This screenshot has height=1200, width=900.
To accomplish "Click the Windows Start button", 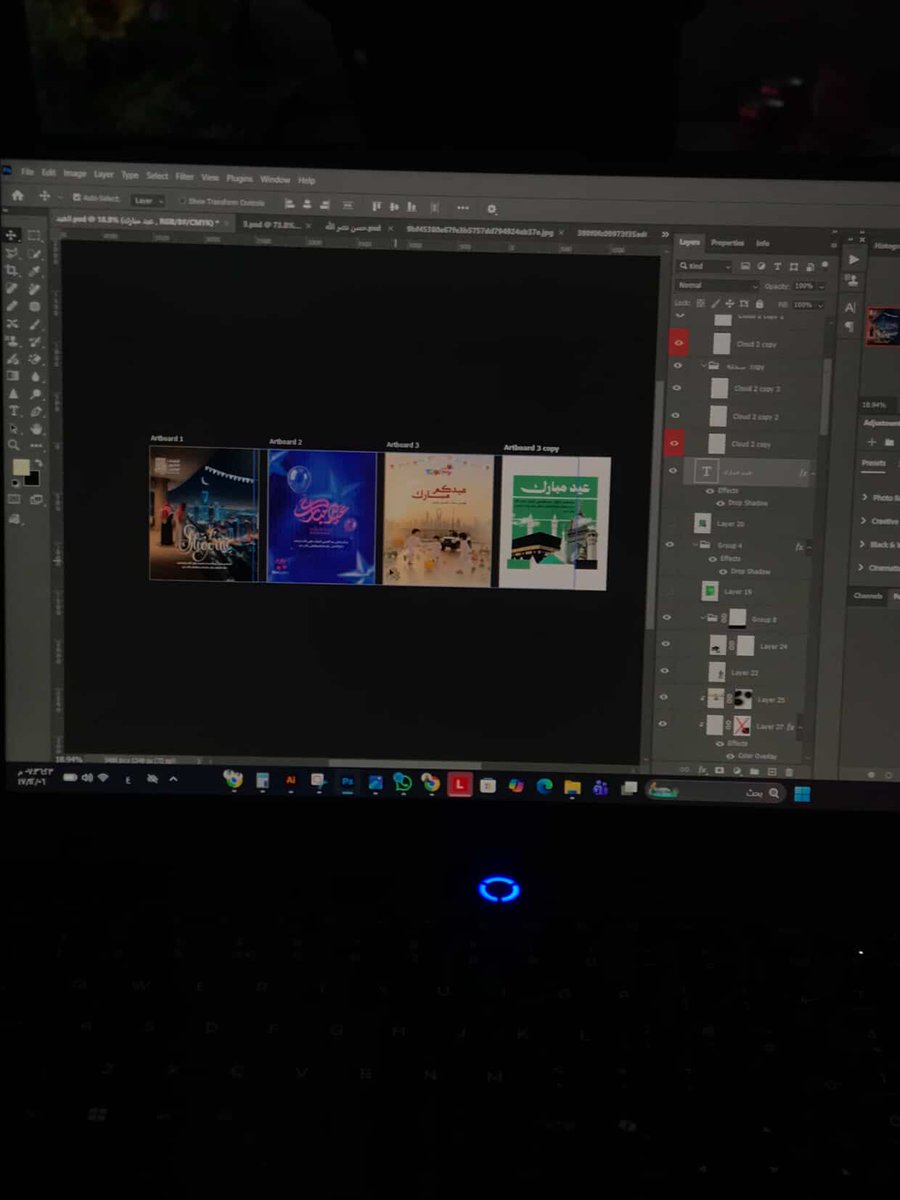I will pos(801,794).
